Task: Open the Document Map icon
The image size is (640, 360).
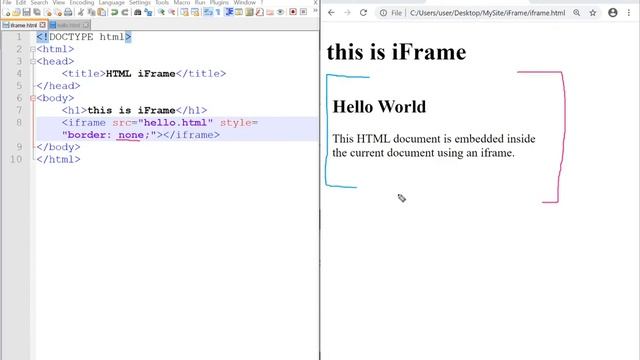Action: tap(249, 12)
